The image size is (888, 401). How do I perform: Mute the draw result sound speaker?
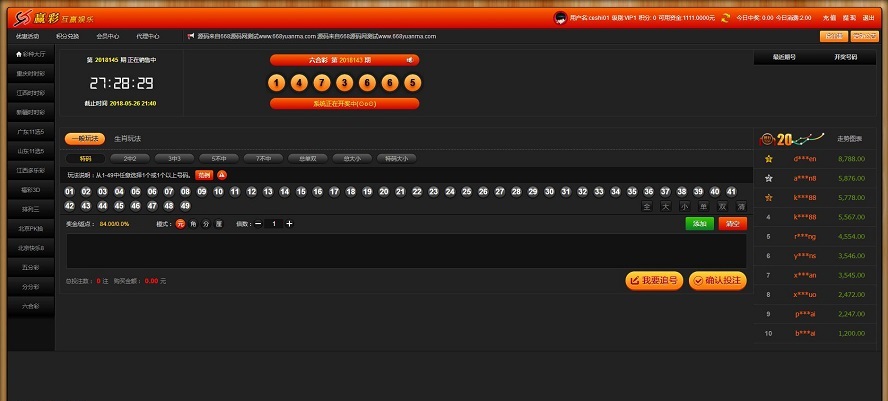tap(409, 60)
